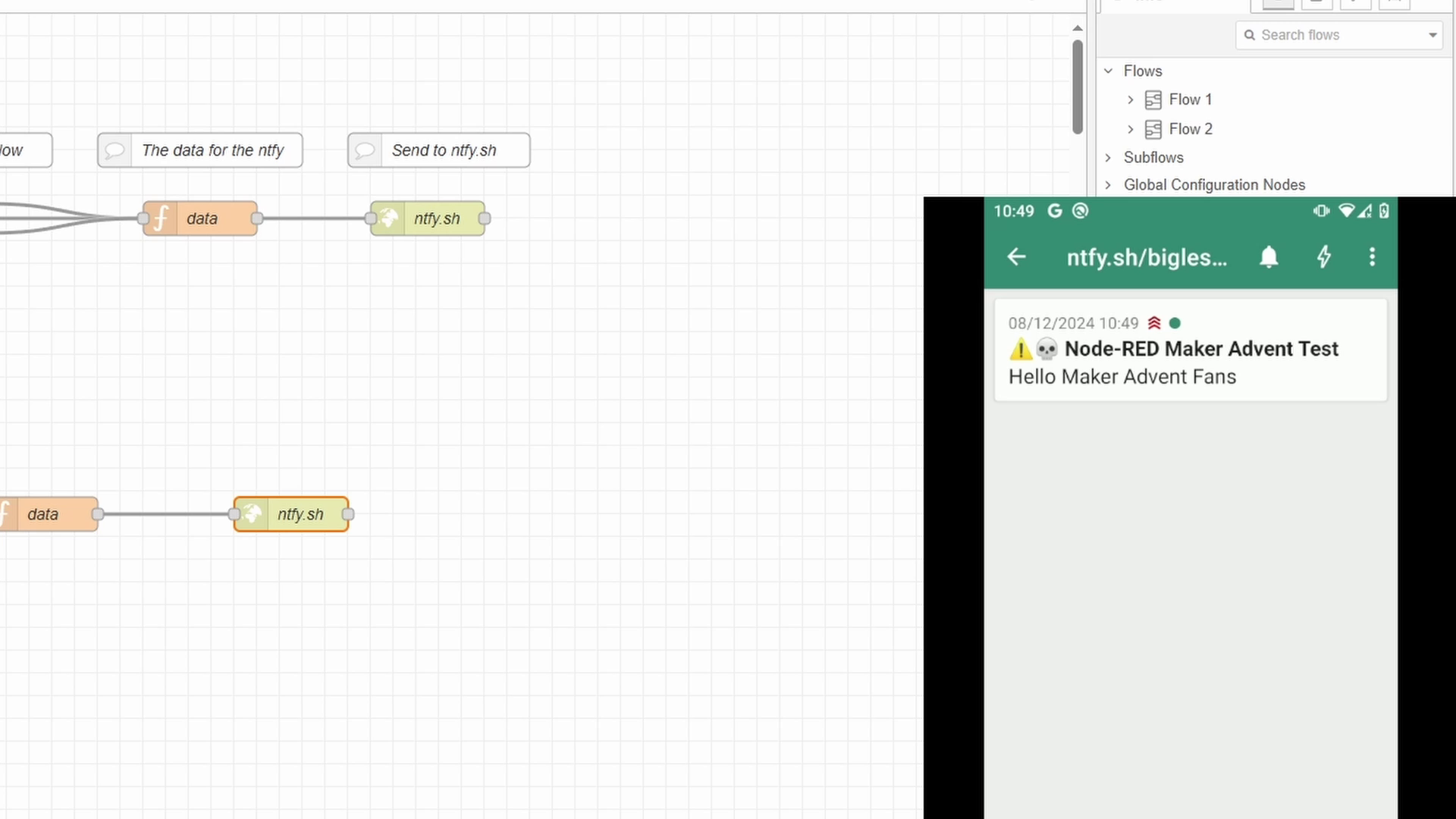
Task: Tap the circular sync icon beside the G in the status bar
Action: tap(1081, 211)
